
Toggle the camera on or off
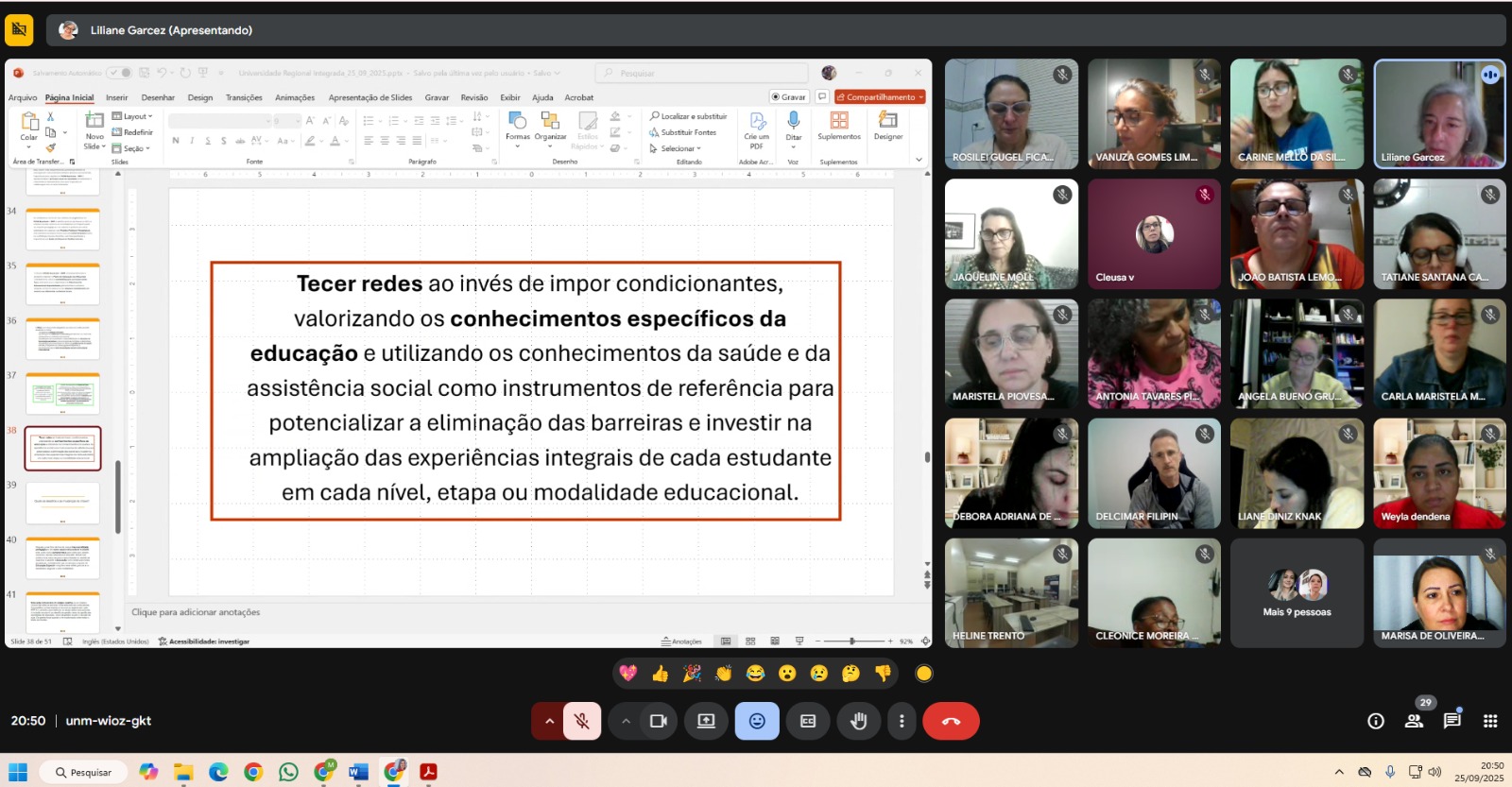(x=659, y=721)
